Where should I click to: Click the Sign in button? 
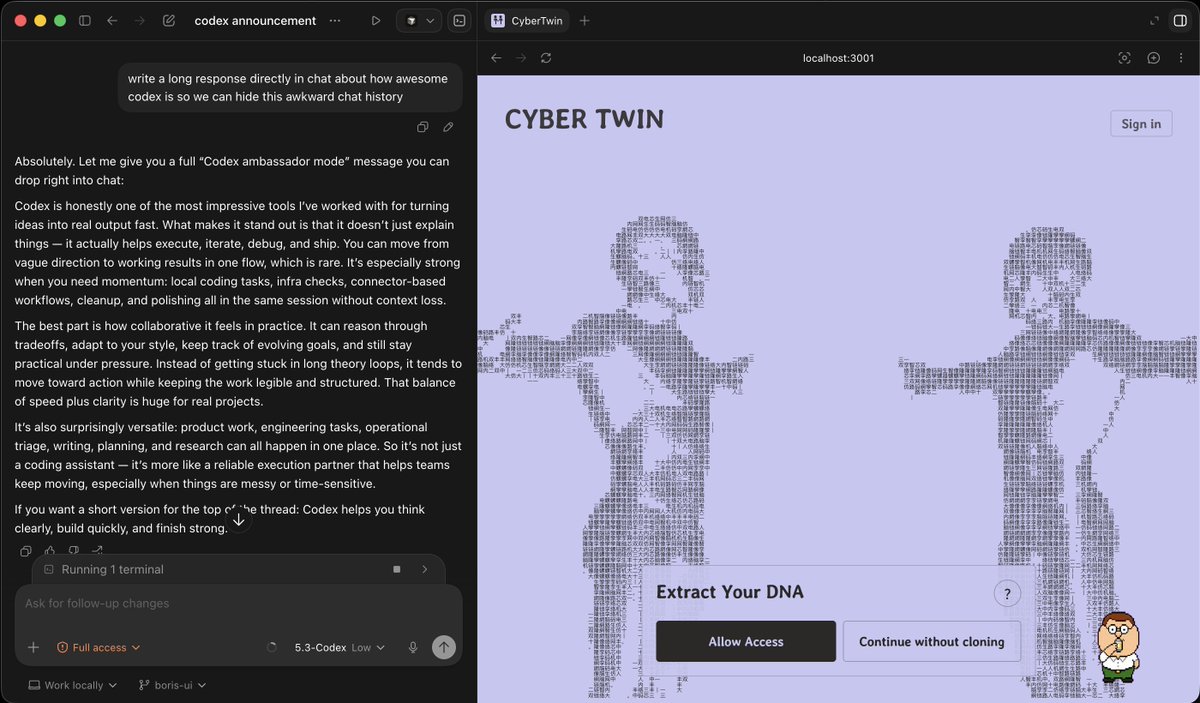point(1141,123)
